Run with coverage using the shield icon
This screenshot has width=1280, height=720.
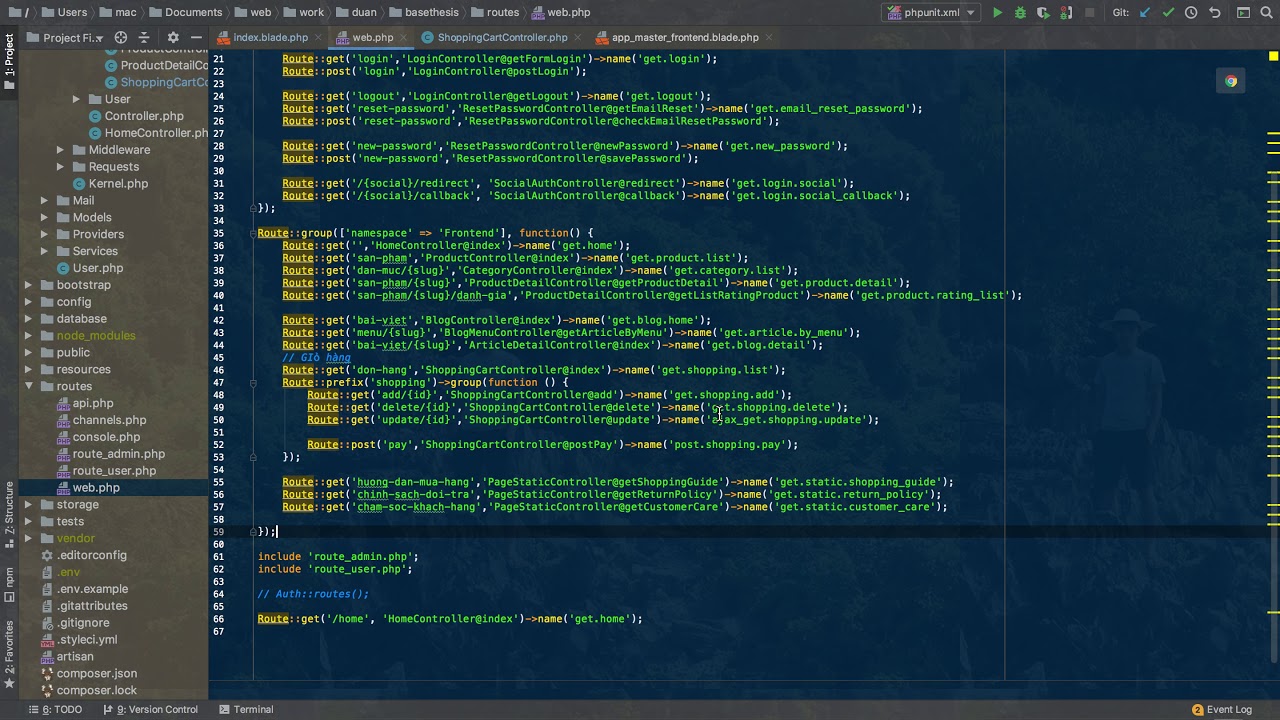click(1043, 13)
